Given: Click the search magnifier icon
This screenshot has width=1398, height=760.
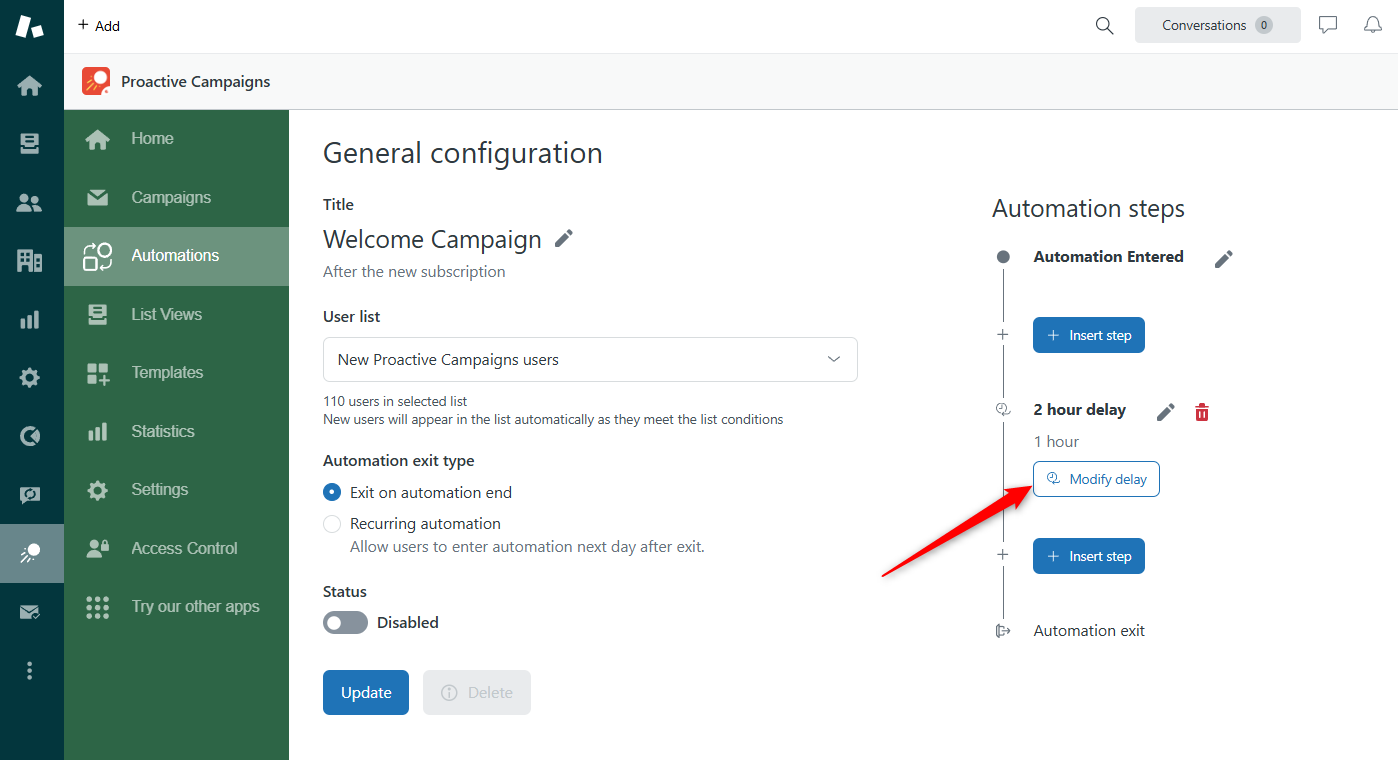Looking at the screenshot, I should (1104, 26).
